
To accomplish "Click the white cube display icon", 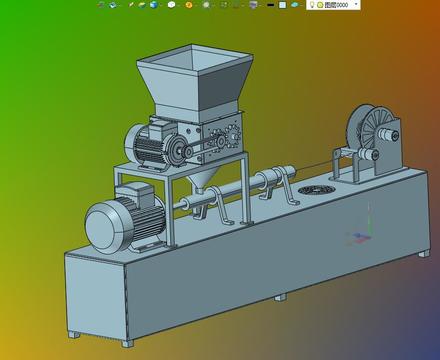I will [x=171, y=5].
